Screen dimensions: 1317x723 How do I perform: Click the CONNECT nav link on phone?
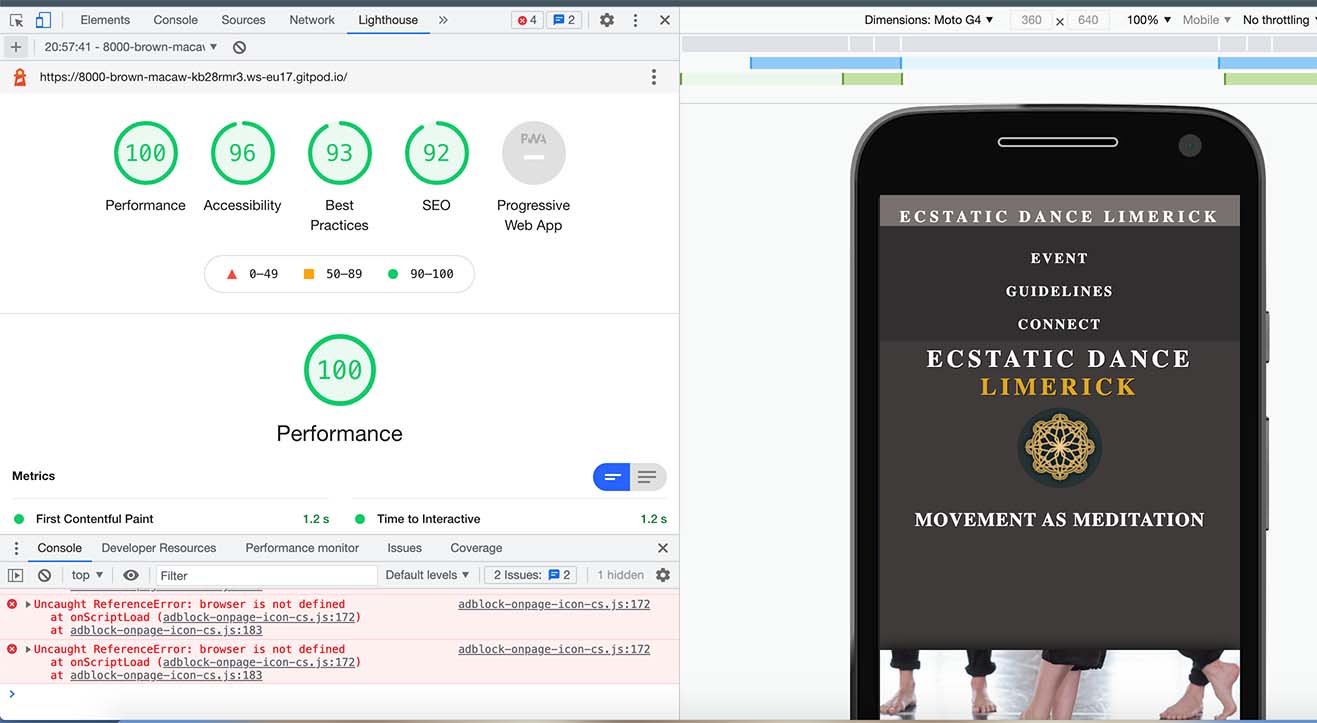click(x=1059, y=324)
